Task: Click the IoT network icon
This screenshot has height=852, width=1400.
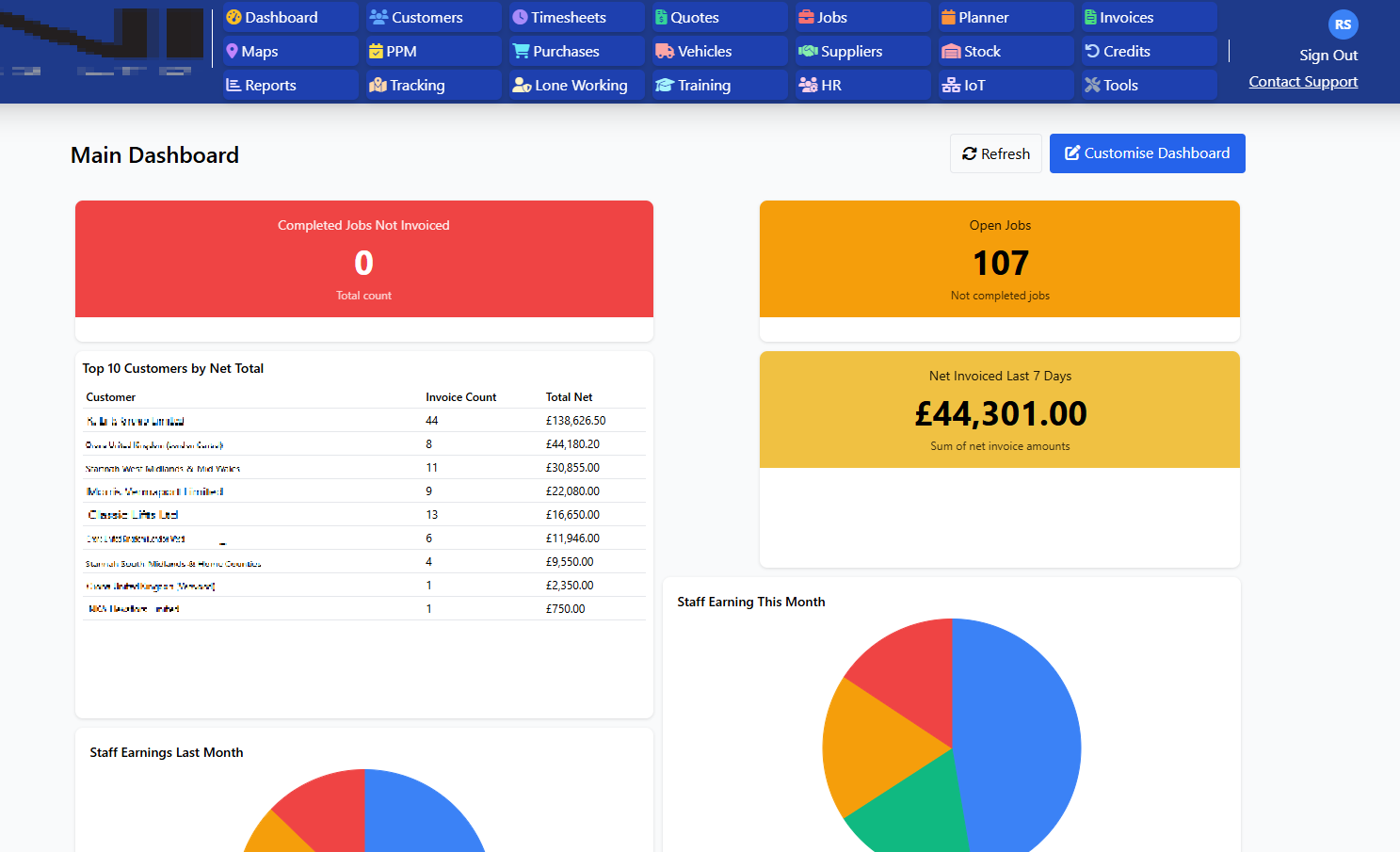Action: pos(951,85)
